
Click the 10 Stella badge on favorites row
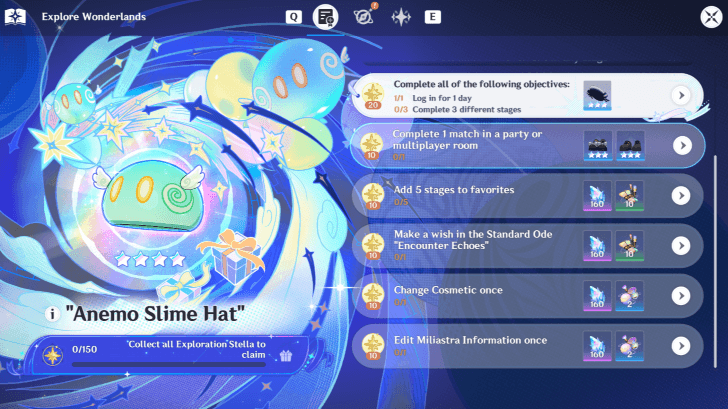click(x=373, y=196)
